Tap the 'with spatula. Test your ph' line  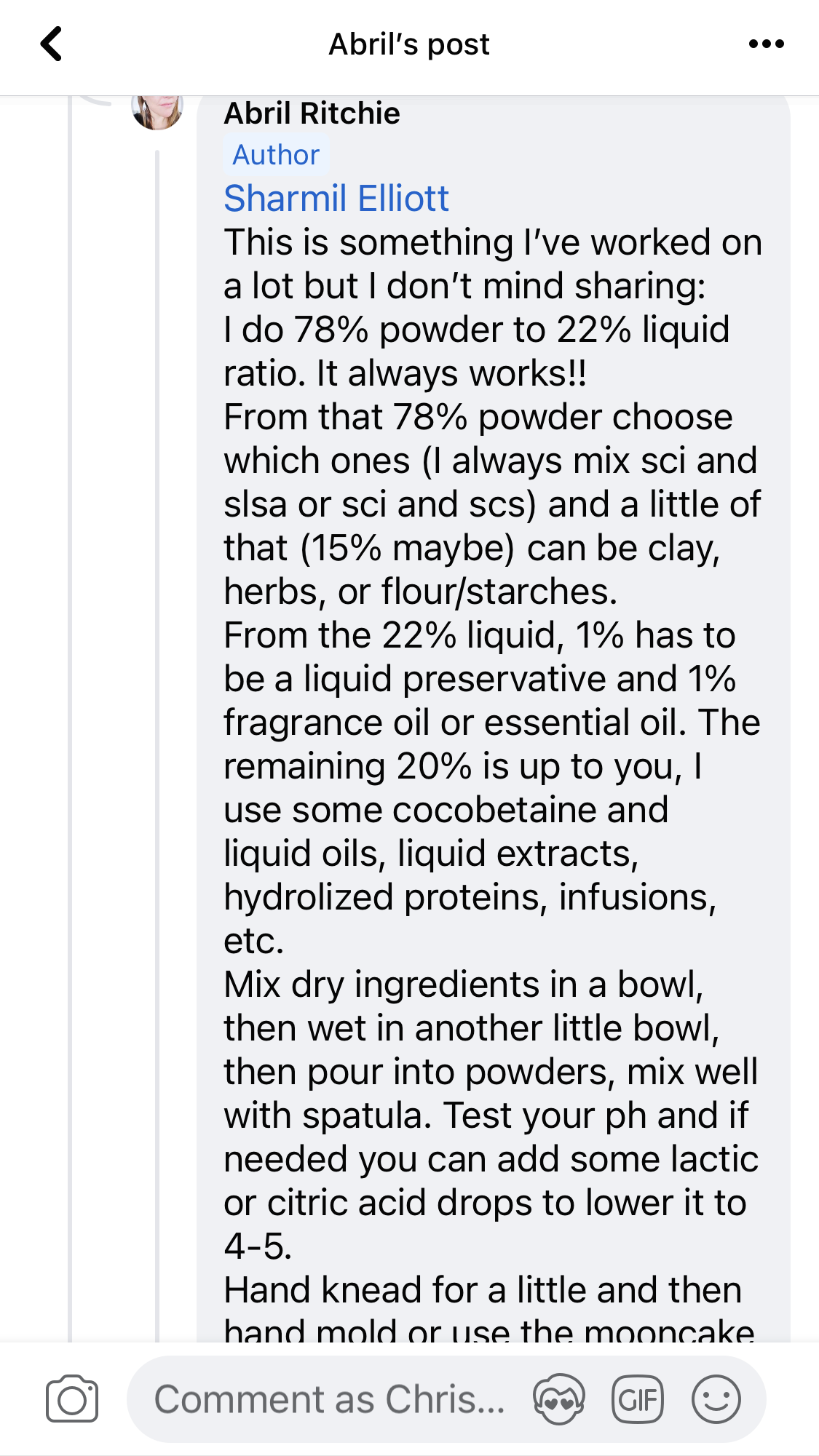(486, 1115)
